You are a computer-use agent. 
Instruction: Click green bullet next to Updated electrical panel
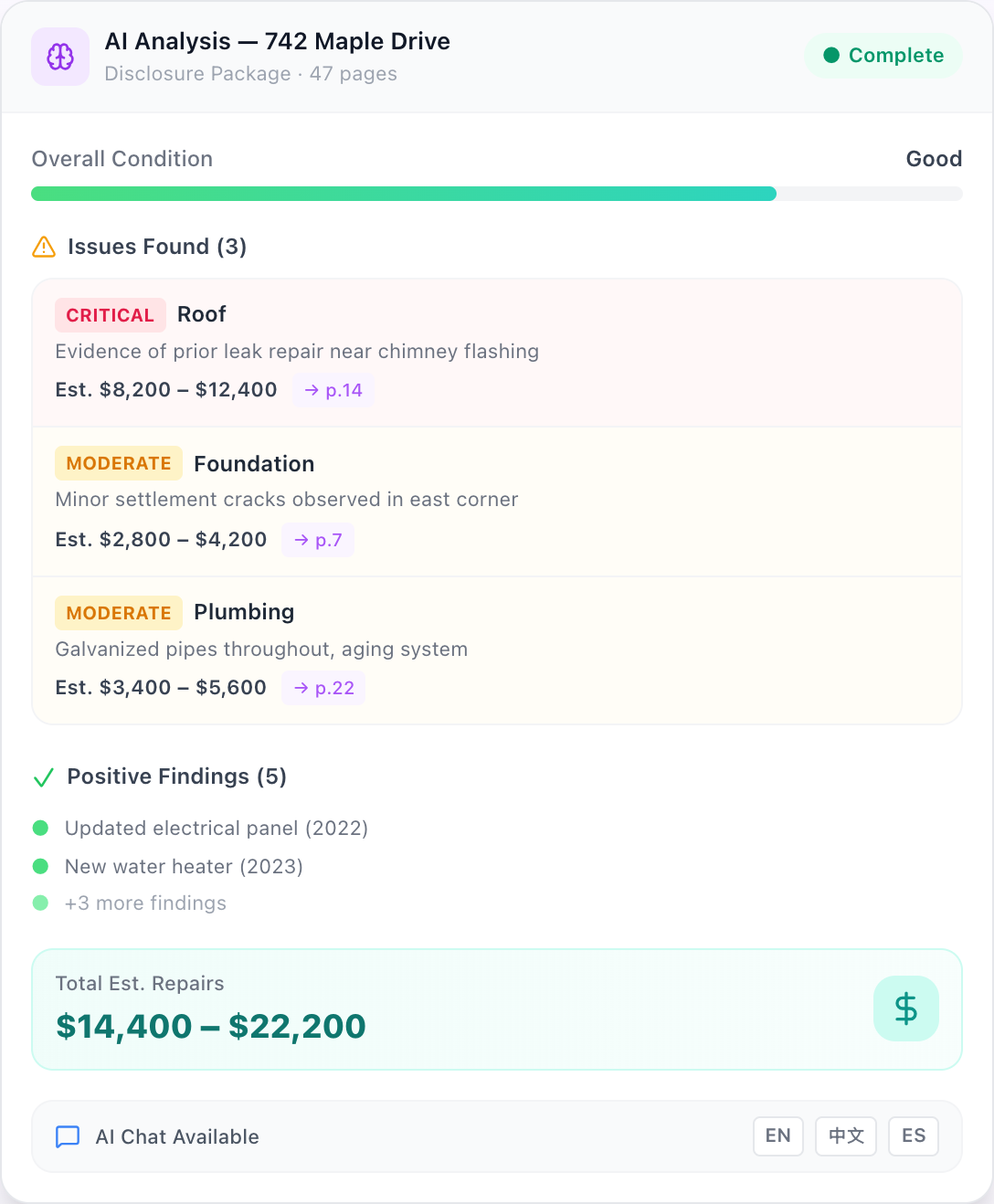[x=40, y=828]
